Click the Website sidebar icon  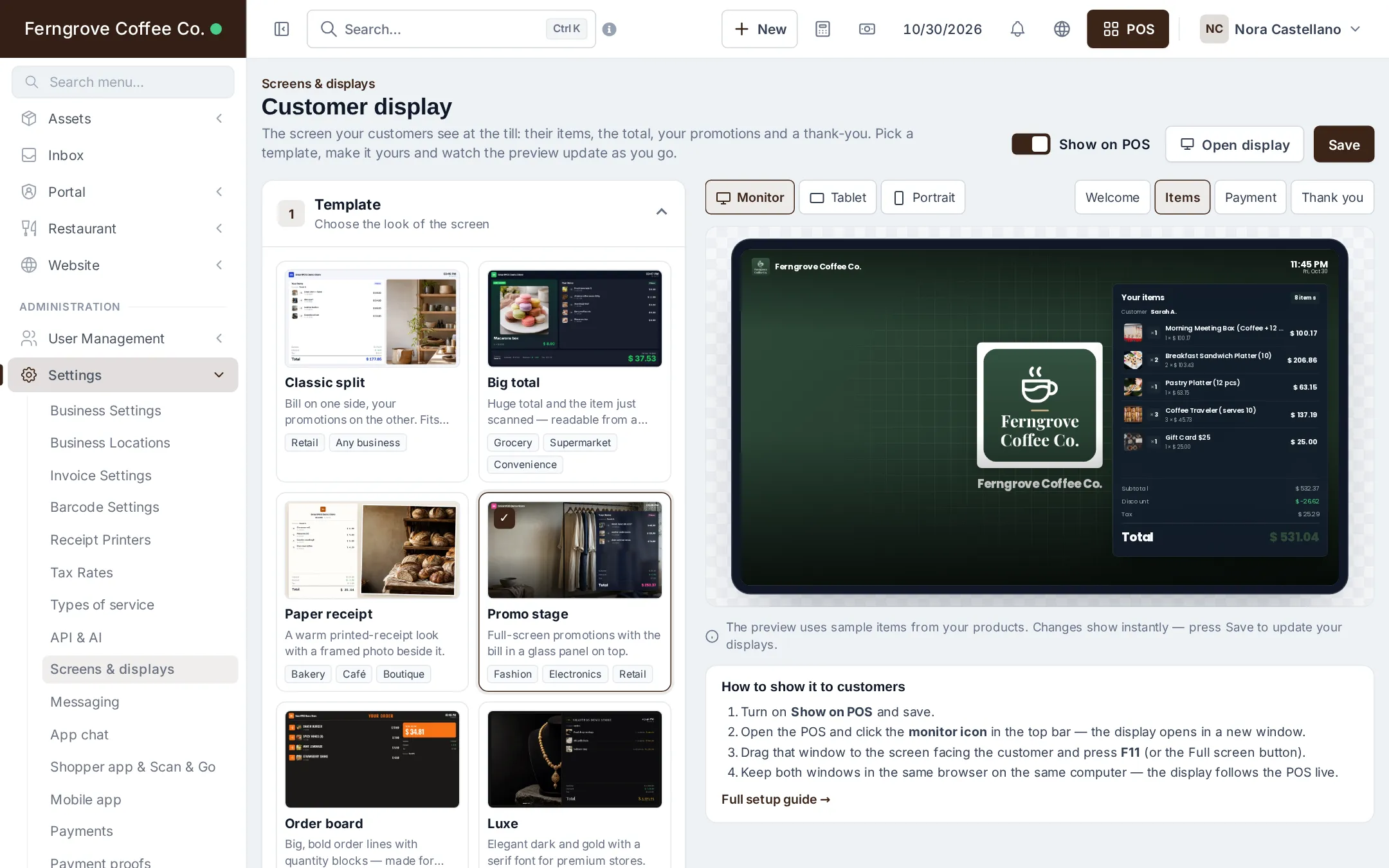tap(29, 265)
